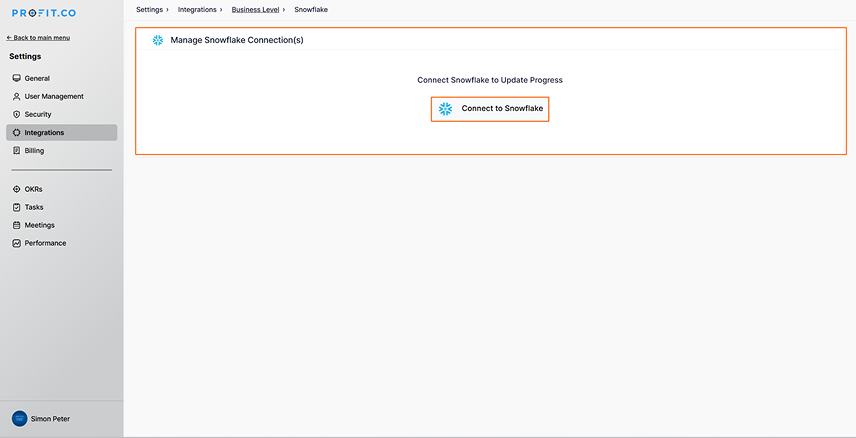
Task: Click the Tasks clipboard icon
Action: (x=16, y=207)
